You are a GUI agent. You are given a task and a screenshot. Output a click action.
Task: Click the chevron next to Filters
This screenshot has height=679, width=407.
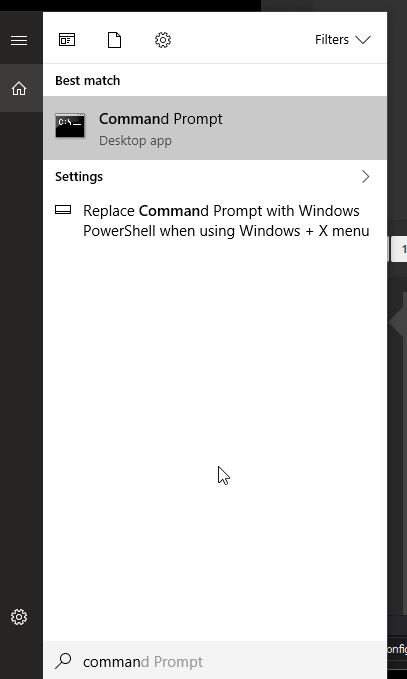[x=363, y=40]
